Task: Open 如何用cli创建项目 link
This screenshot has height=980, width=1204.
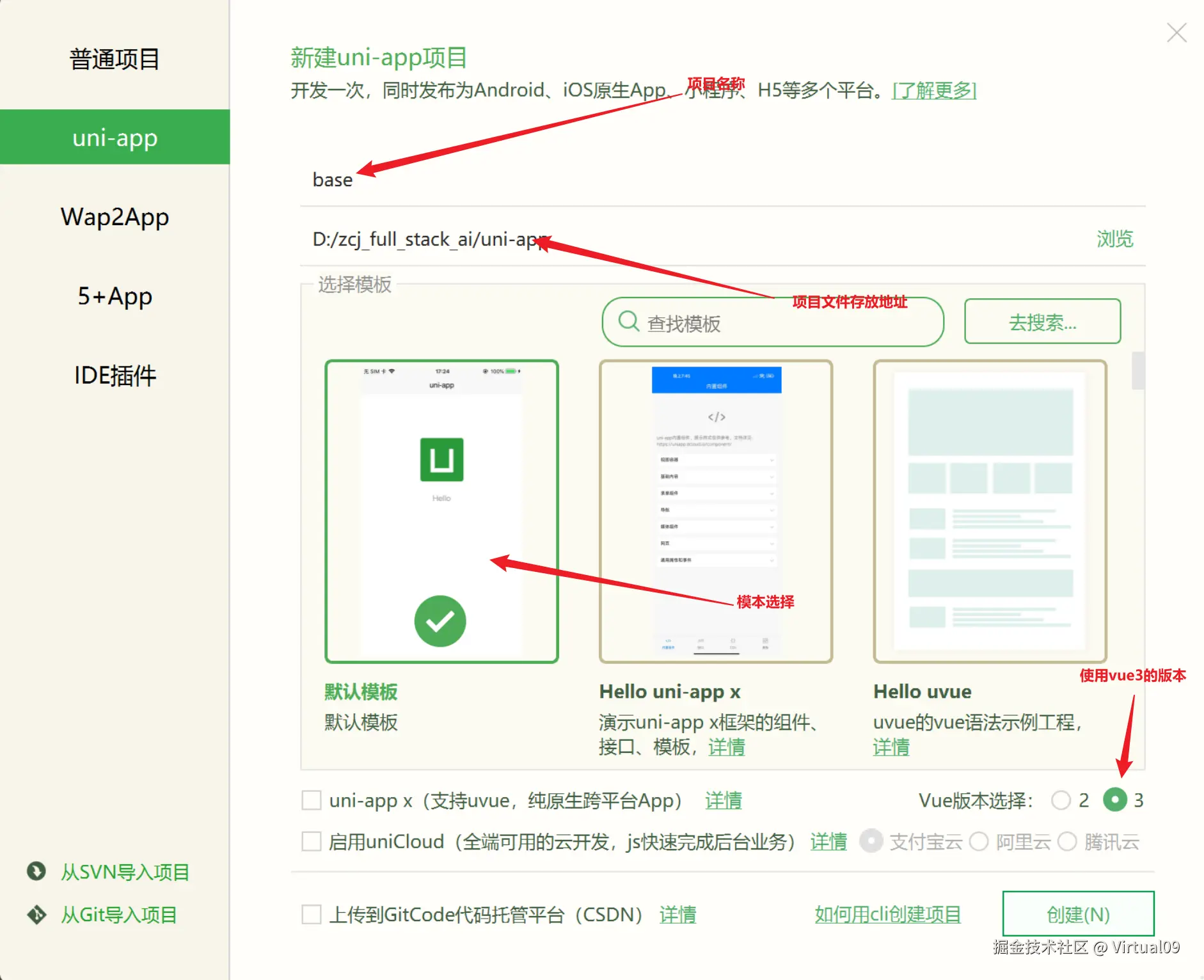Action: [888, 914]
